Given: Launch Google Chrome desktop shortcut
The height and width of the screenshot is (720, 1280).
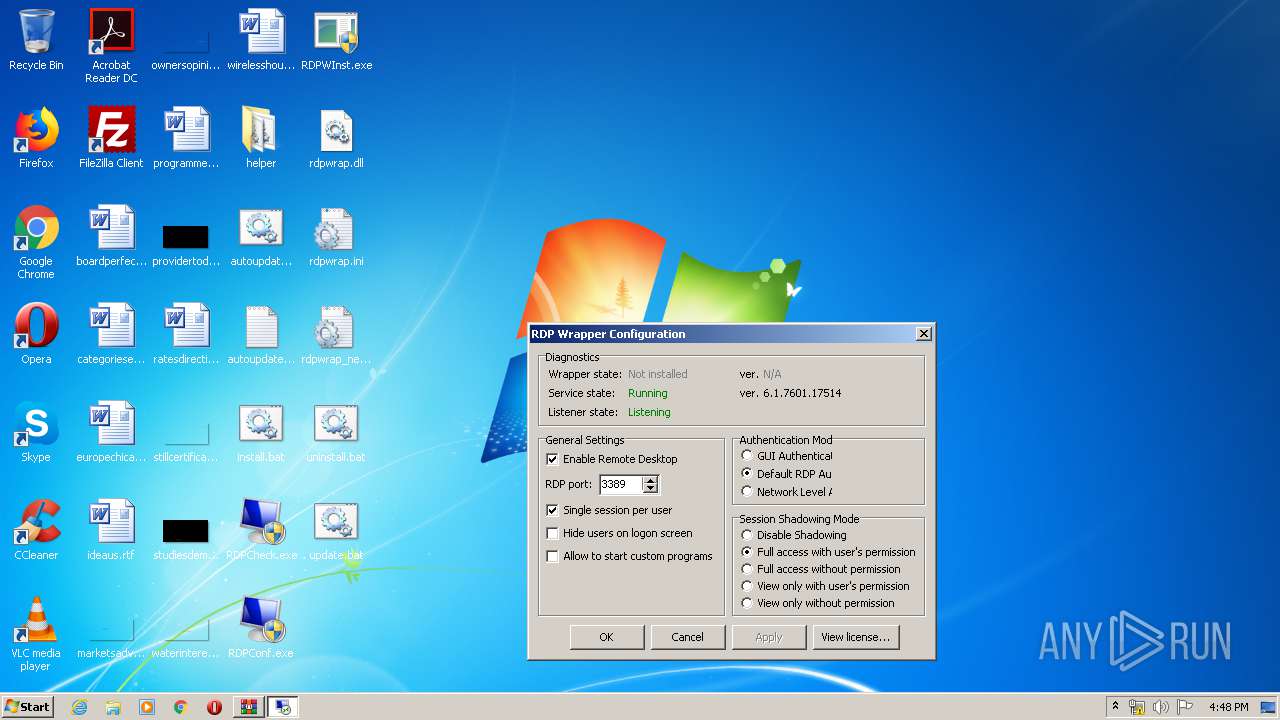Looking at the screenshot, I should 36,242.
